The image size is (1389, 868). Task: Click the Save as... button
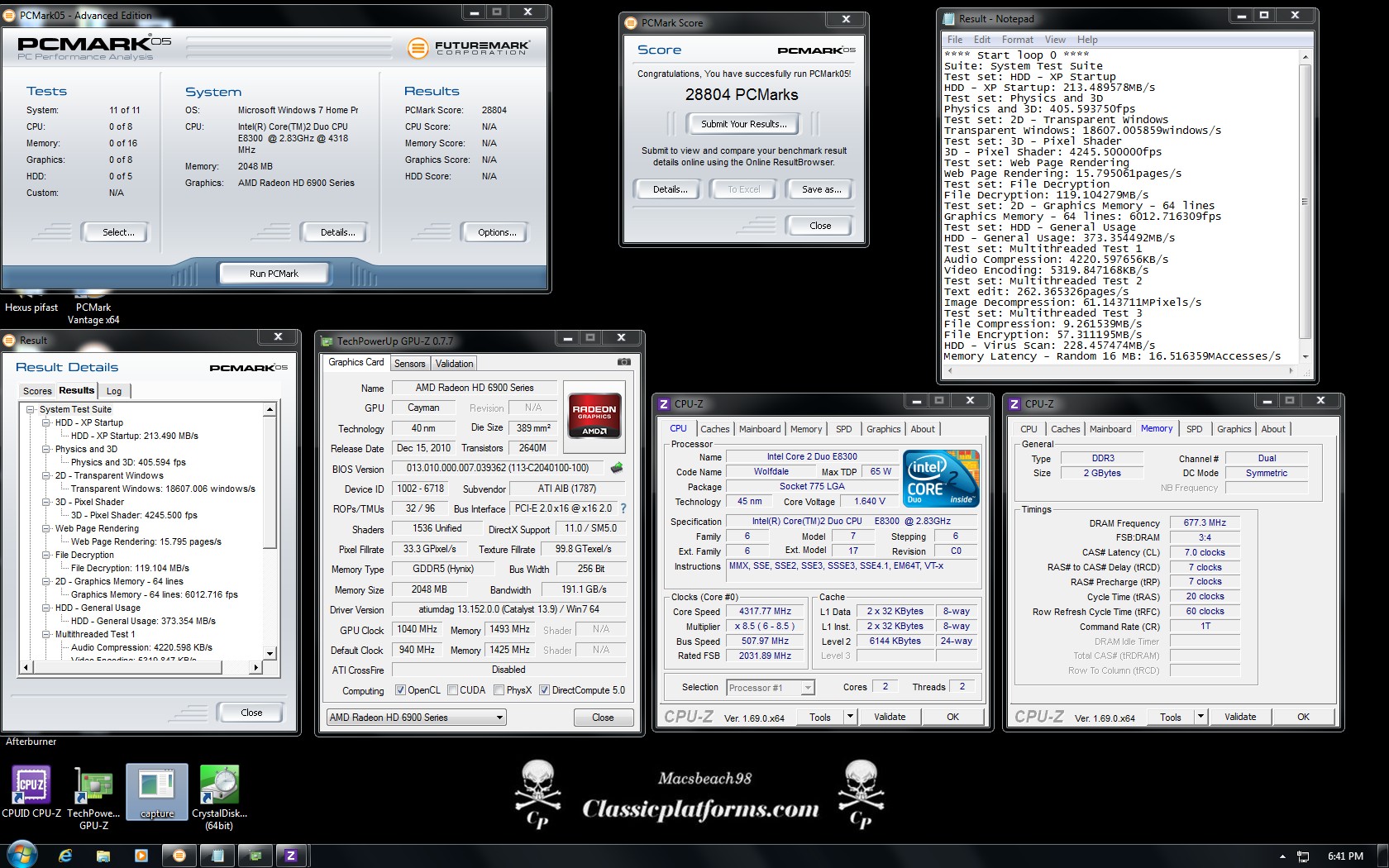click(x=822, y=189)
